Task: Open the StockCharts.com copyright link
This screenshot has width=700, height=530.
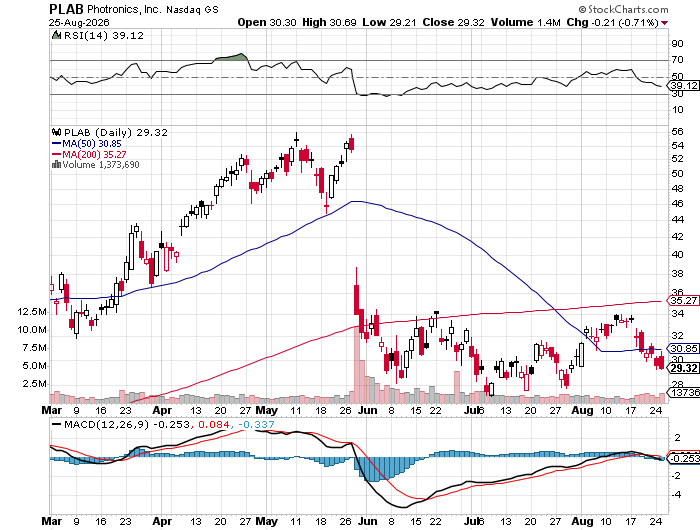Action: [623, 9]
